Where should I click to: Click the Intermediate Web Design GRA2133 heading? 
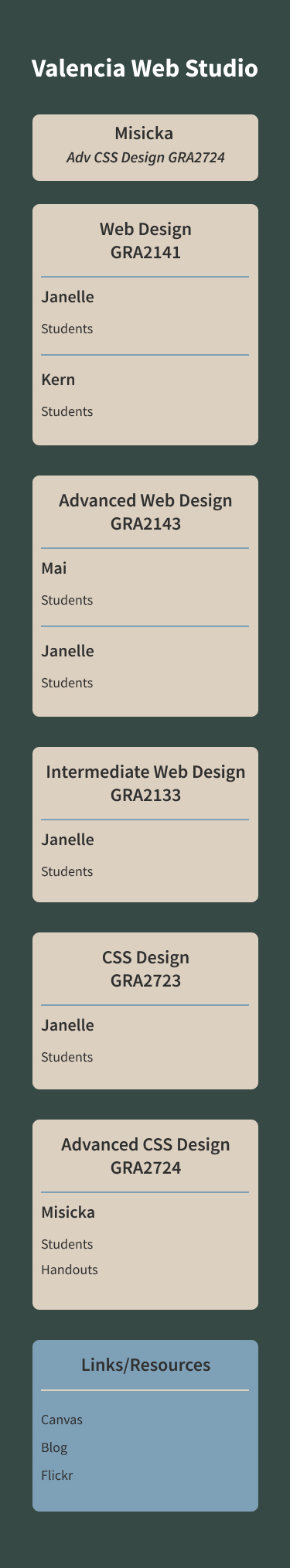(x=145, y=783)
